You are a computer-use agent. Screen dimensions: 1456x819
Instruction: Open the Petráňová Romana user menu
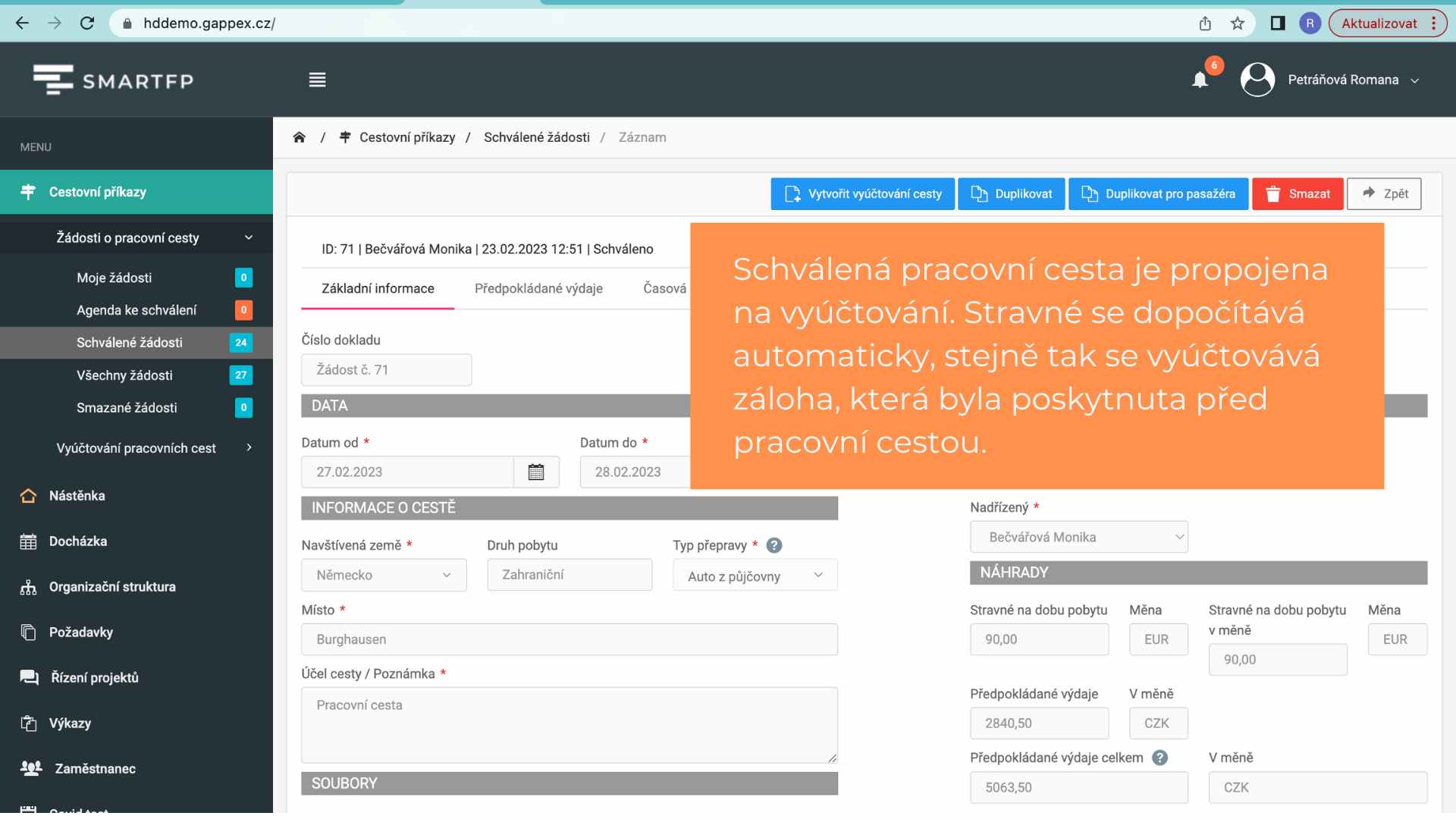click(x=1342, y=80)
